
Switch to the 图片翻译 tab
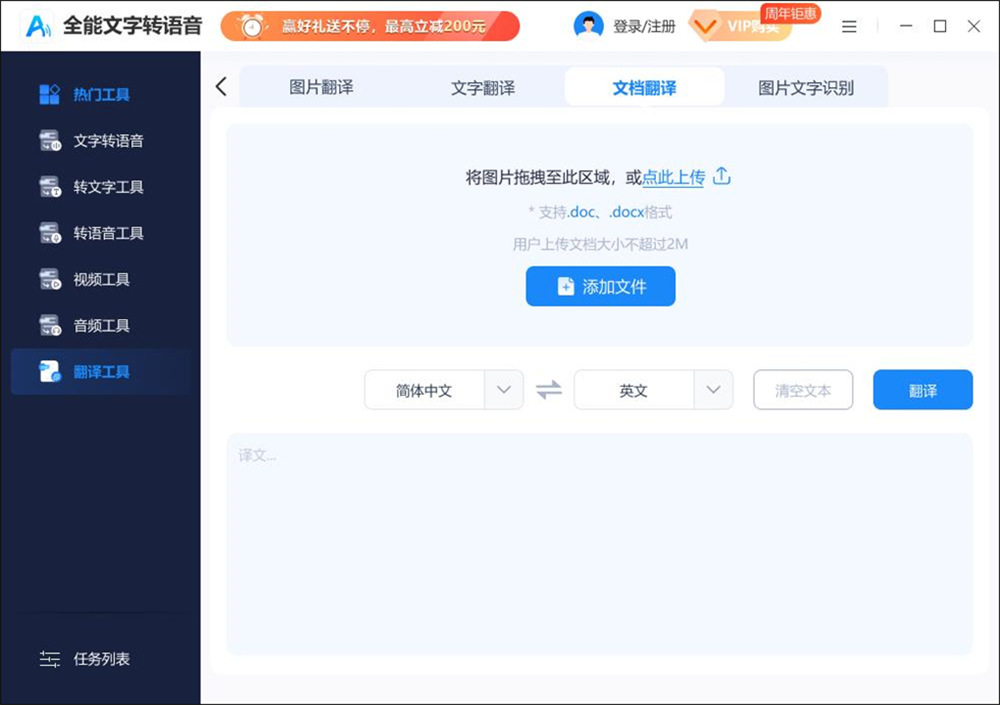pyautogui.click(x=321, y=87)
